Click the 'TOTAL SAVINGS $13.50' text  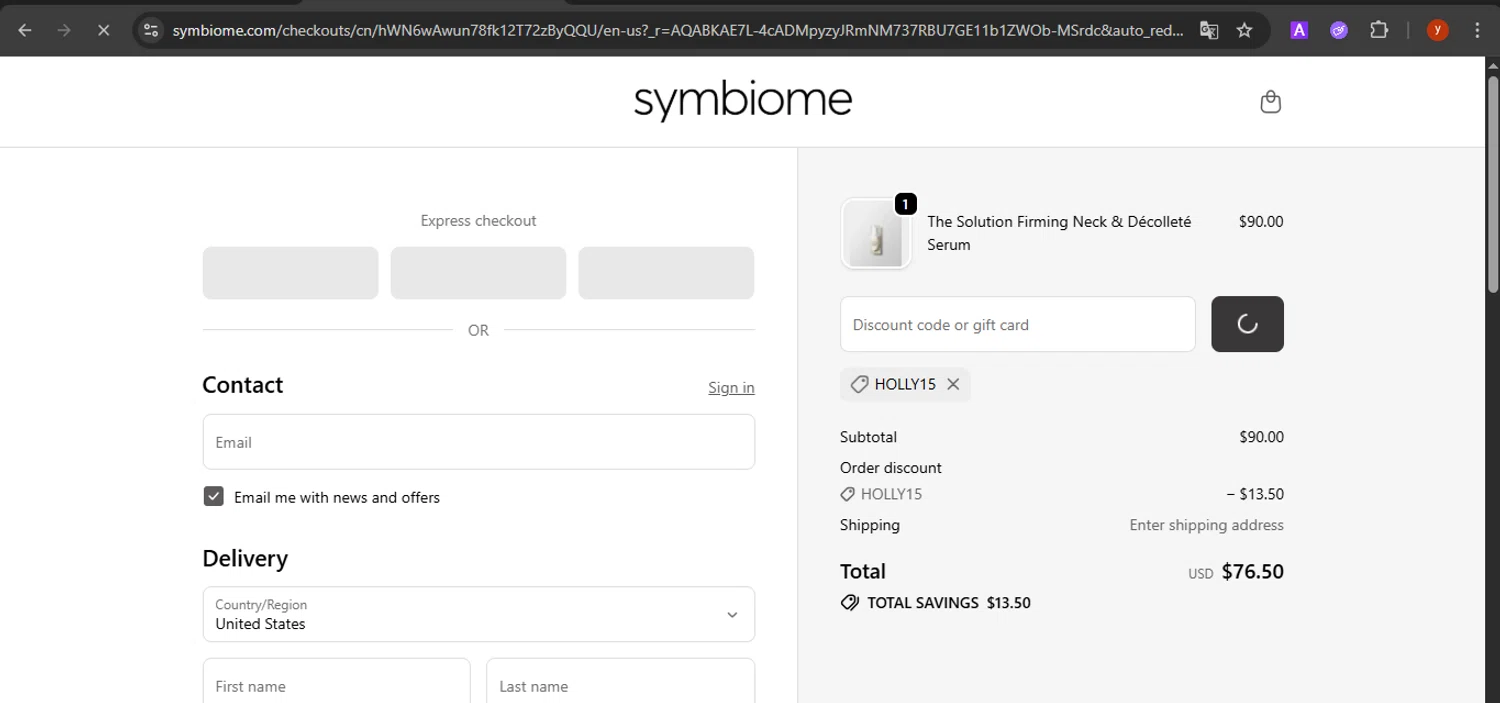click(948, 603)
